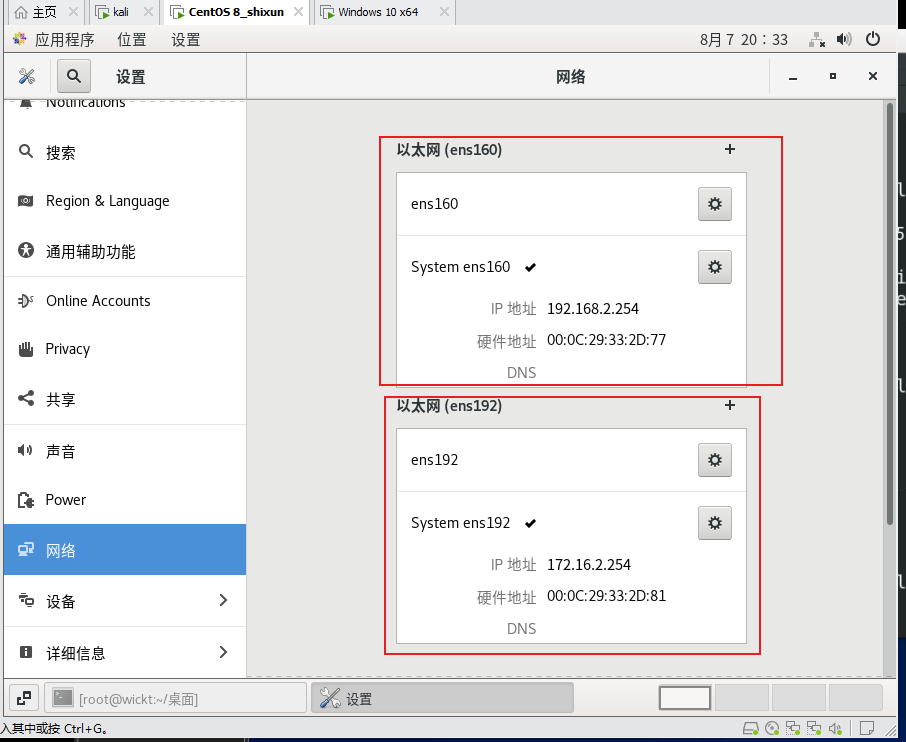Click the sound card icon in VMware status bar
Image resolution: width=906 pixels, height=742 pixels.
point(836,728)
